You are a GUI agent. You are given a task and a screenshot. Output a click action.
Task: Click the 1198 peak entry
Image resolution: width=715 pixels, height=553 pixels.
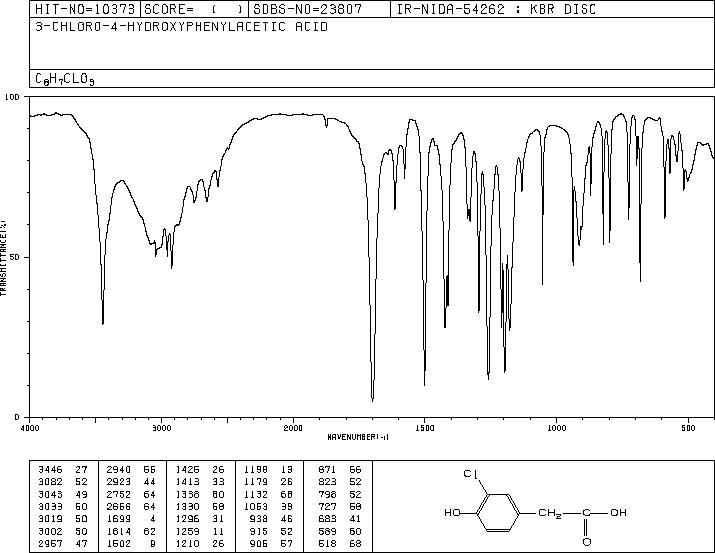269,469
